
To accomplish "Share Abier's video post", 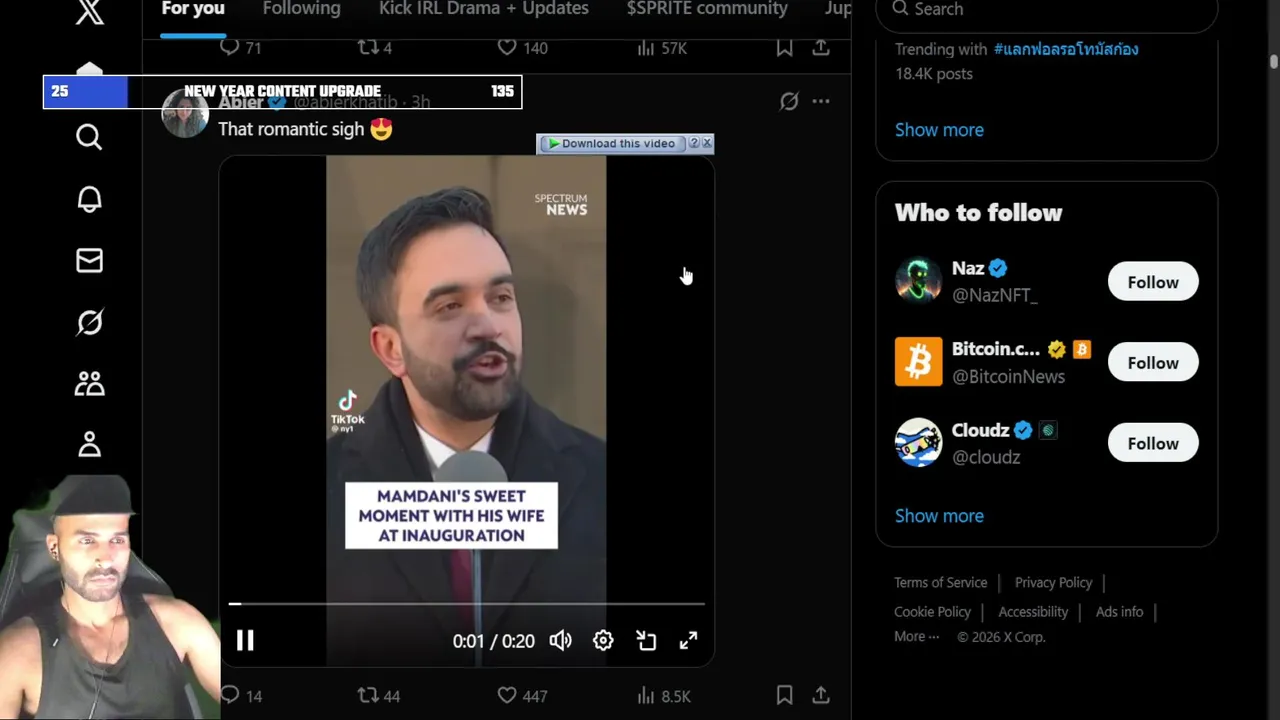I will pos(820,695).
